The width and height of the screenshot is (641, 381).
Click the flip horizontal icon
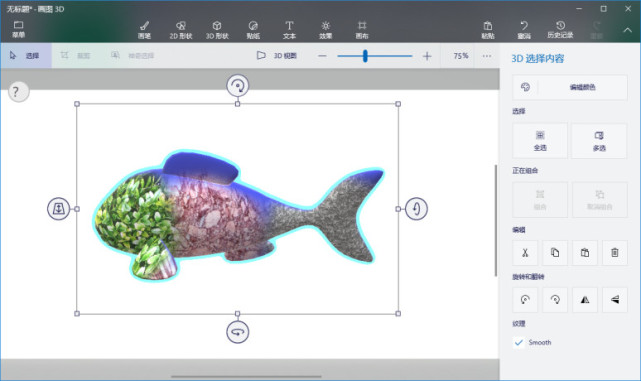click(585, 300)
